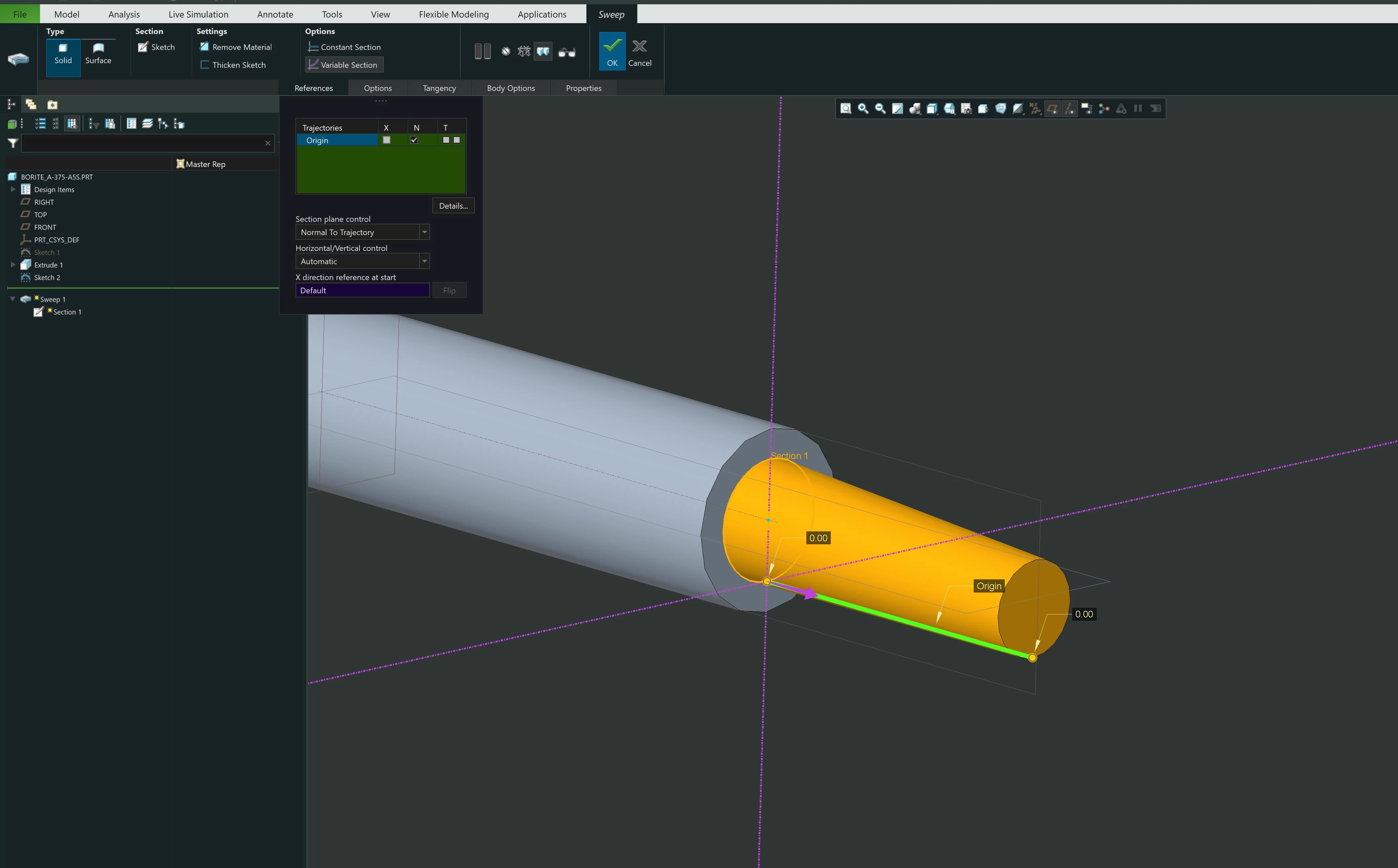1398x868 pixels.
Task: Switch to the Tangency tab
Action: tap(439, 88)
